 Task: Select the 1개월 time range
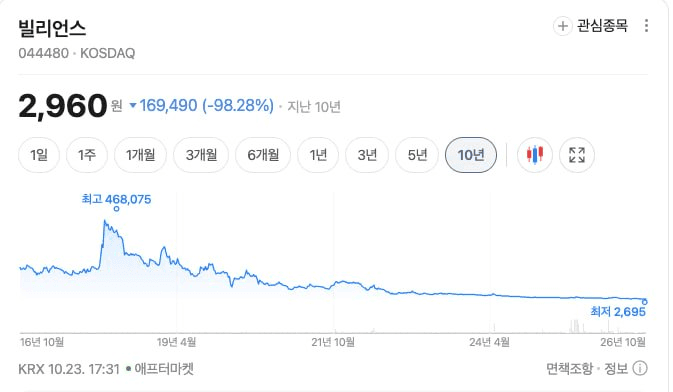click(x=140, y=155)
